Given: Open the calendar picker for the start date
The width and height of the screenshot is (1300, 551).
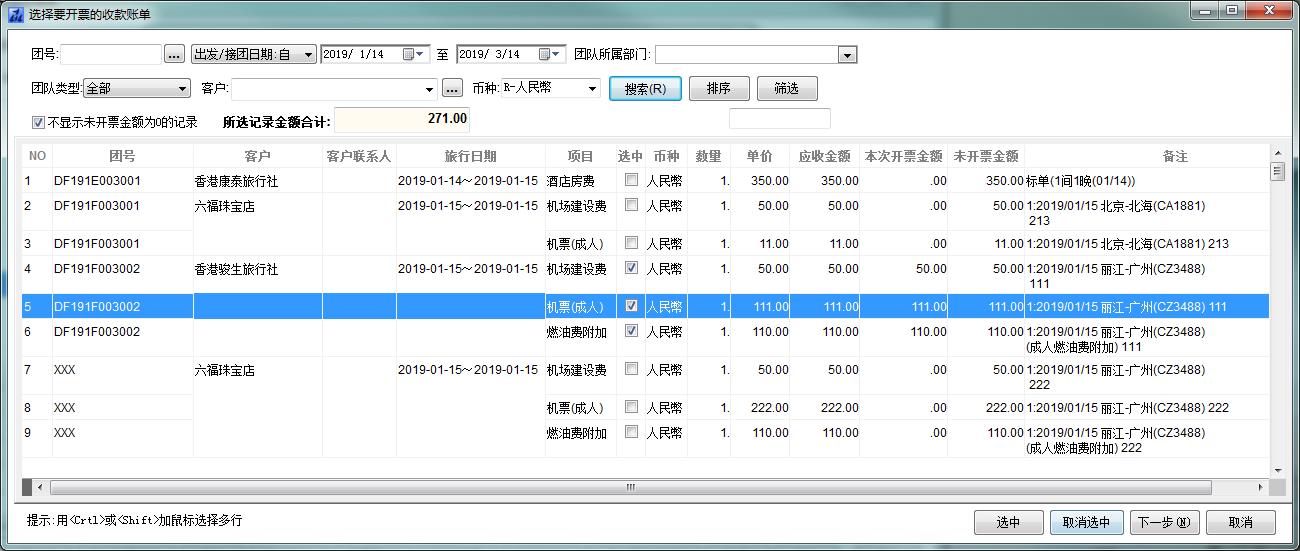Looking at the screenshot, I should [x=409, y=55].
